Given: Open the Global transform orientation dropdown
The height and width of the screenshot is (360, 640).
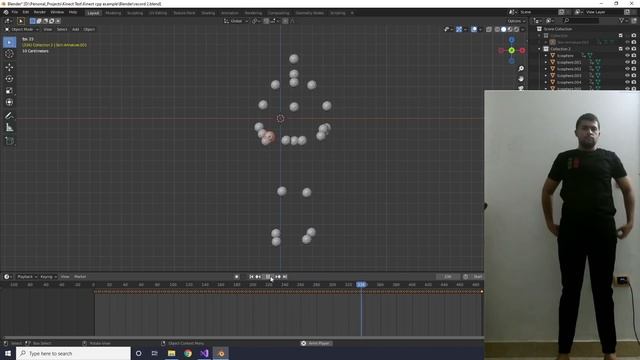Looking at the screenshot, I should coord(236,21).
